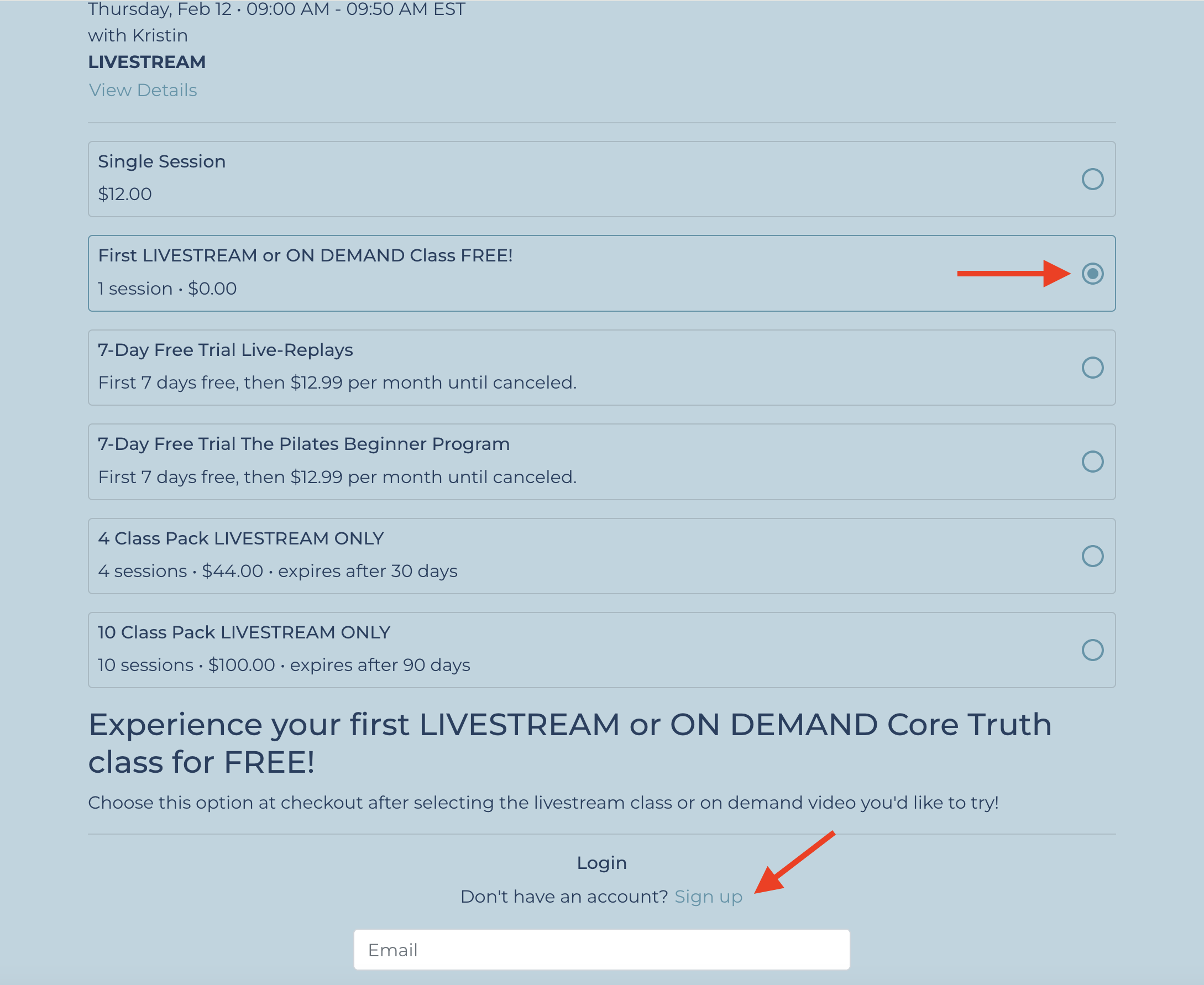Click the 7-Day Free Trial Live-Replays title
The image size is (1204, 985).
point(225,350)
